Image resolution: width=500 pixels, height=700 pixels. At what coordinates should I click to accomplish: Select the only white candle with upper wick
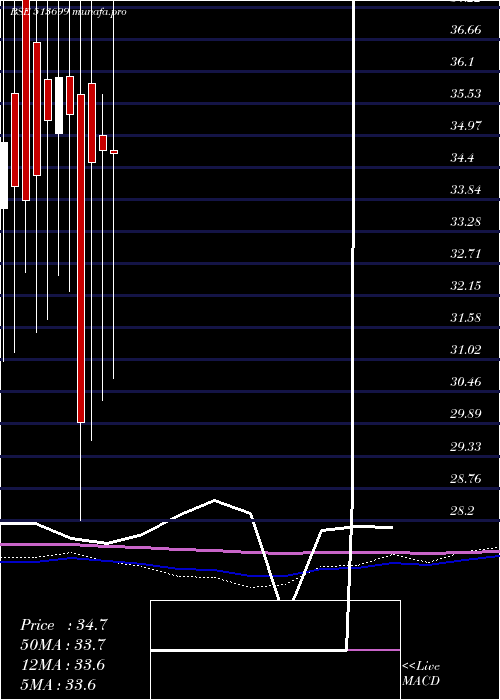coord(59,105)
